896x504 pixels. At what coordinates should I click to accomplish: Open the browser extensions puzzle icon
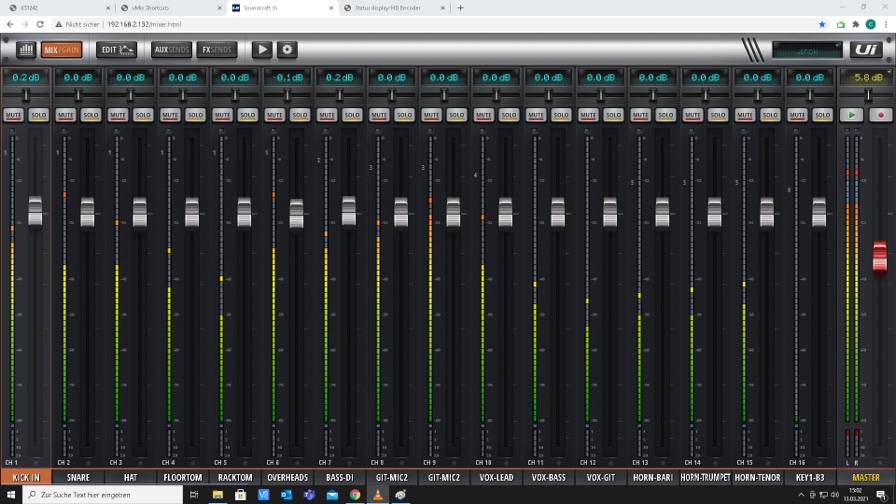(855, 24)
